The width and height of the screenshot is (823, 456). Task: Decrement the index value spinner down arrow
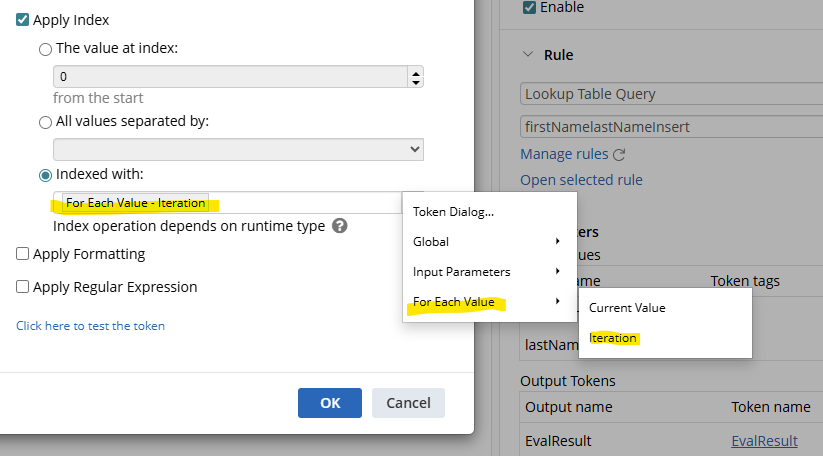point(416,82)
